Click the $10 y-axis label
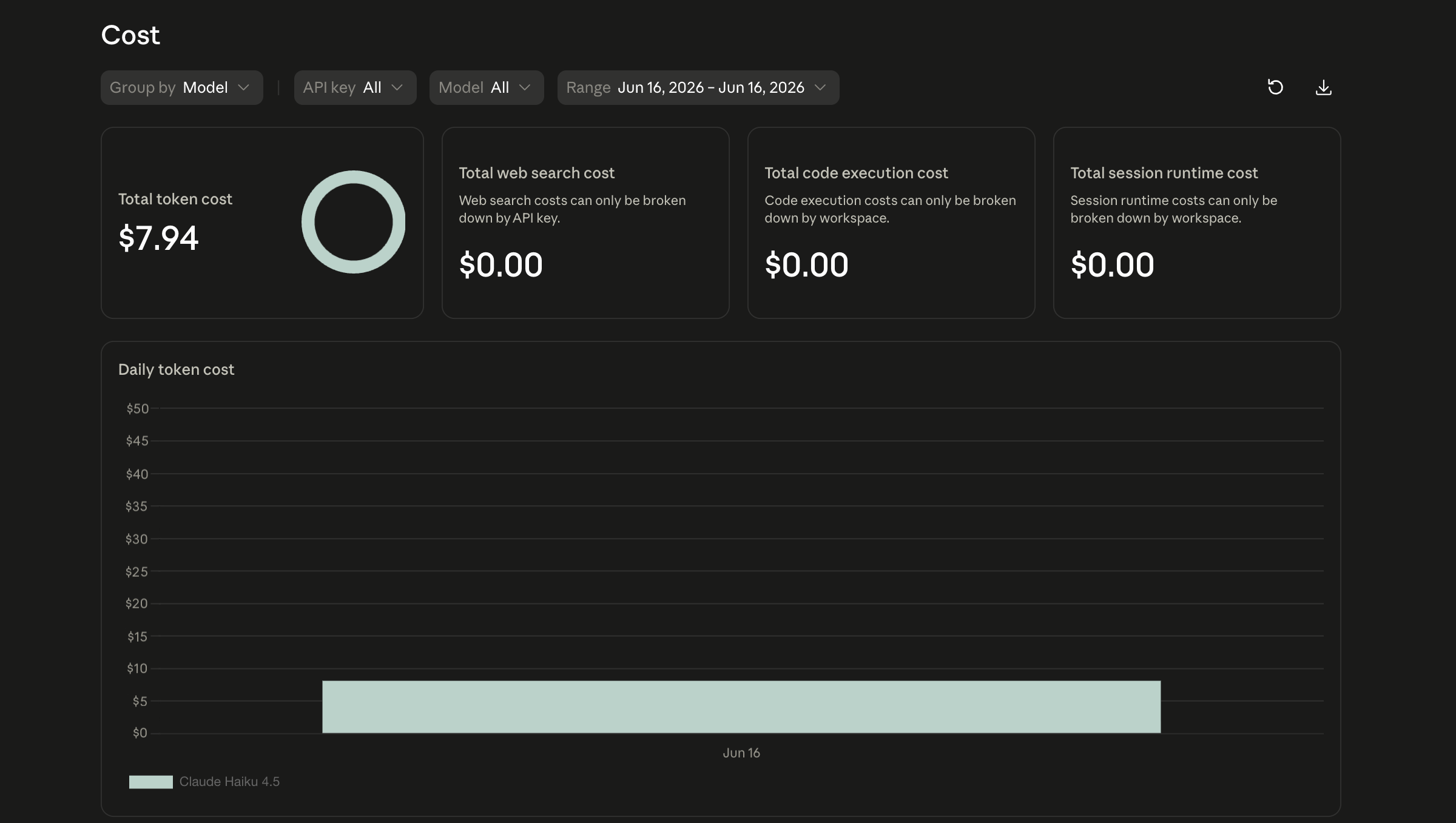 click(x=137, y=668)
